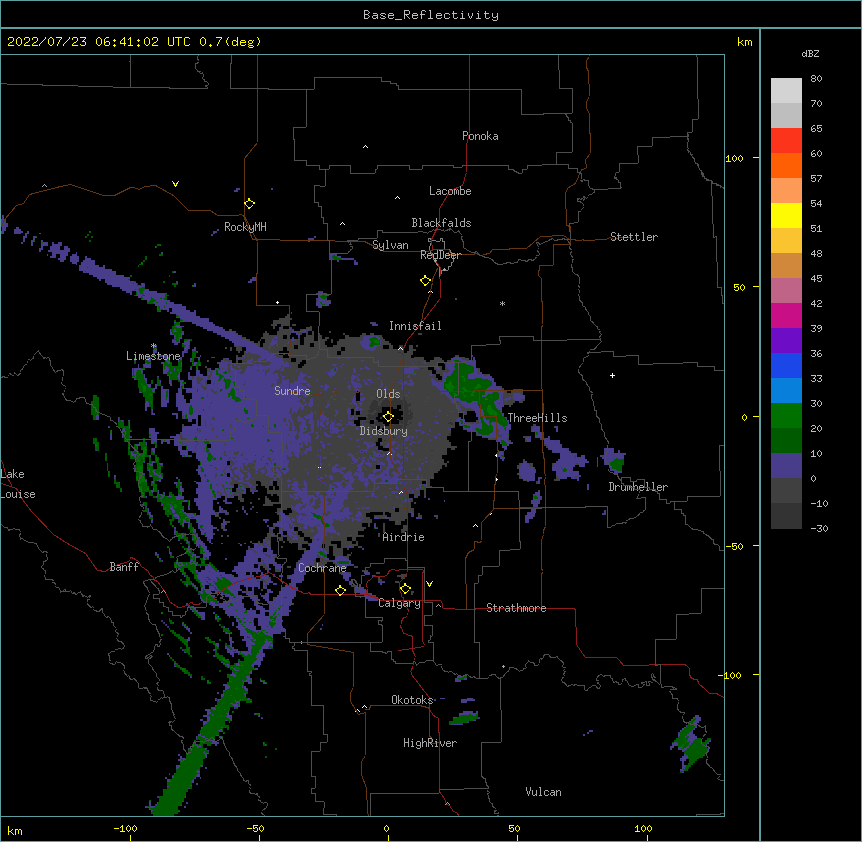Click the radar site diamond between Olds and Didsbury
The width and height of the screenshot is (862, 842).
tap(388, 417)
